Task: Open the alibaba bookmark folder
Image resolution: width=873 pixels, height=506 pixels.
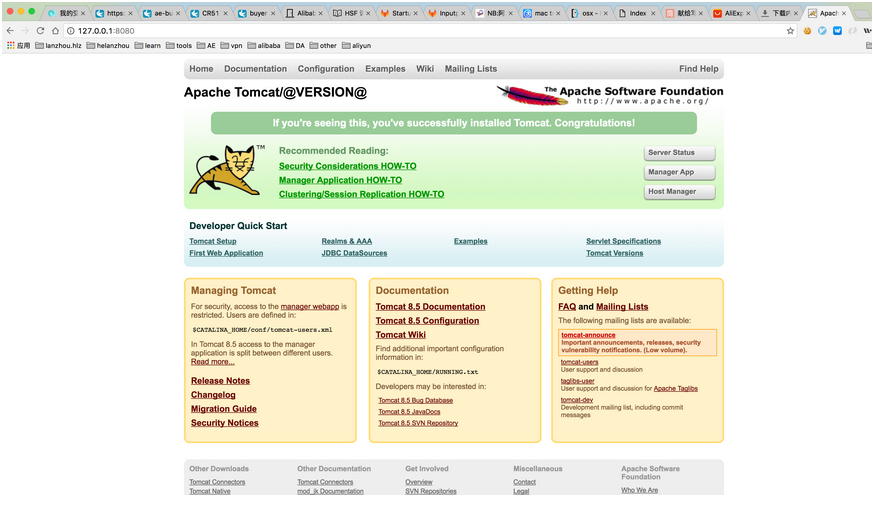Action: (264, 46)
